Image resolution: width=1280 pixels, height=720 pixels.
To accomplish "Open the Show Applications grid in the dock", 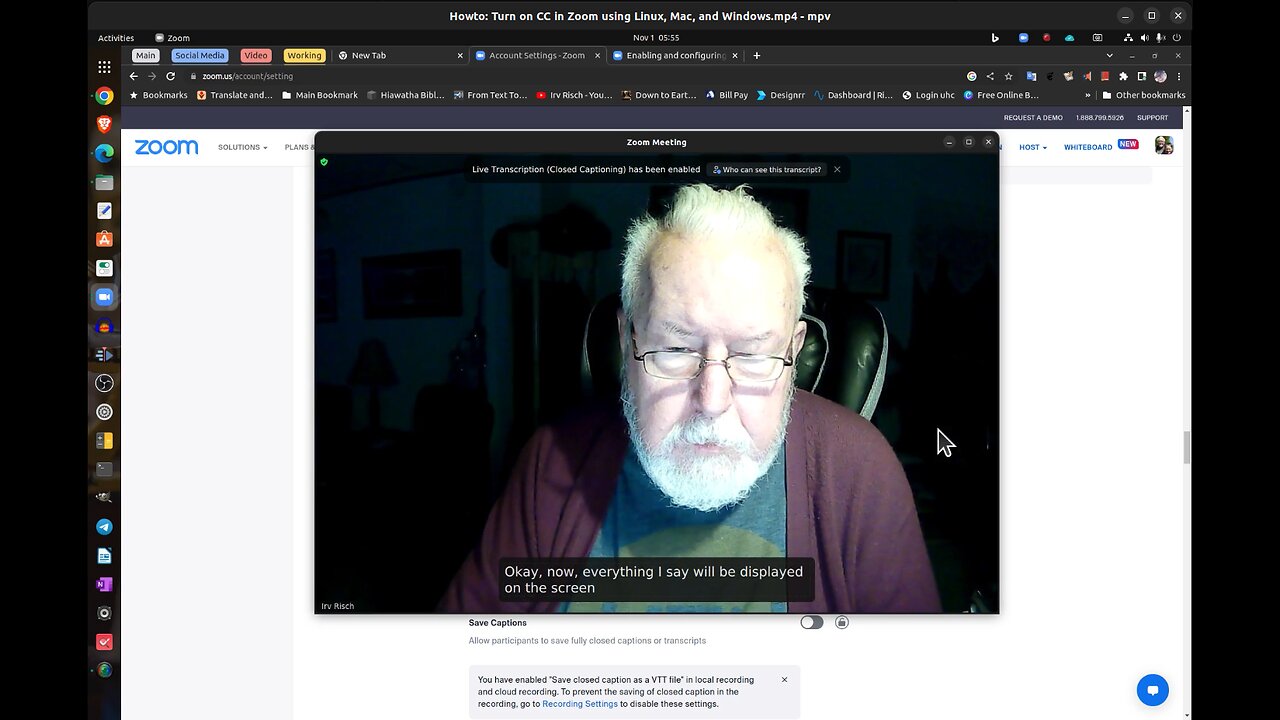I will click(x=104, y=67).
